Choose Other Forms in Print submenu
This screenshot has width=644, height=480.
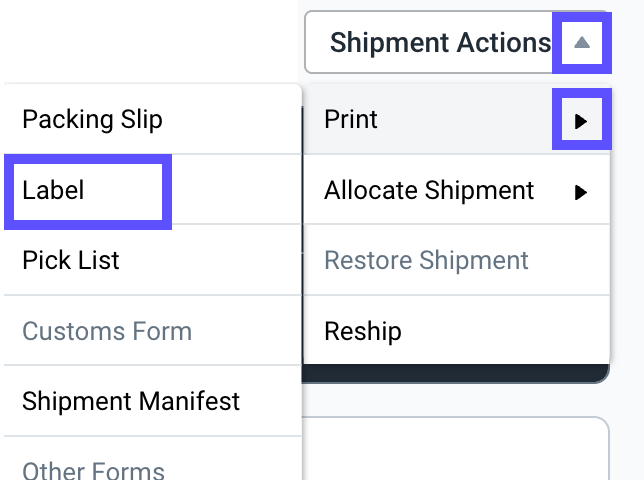point(93,468)
